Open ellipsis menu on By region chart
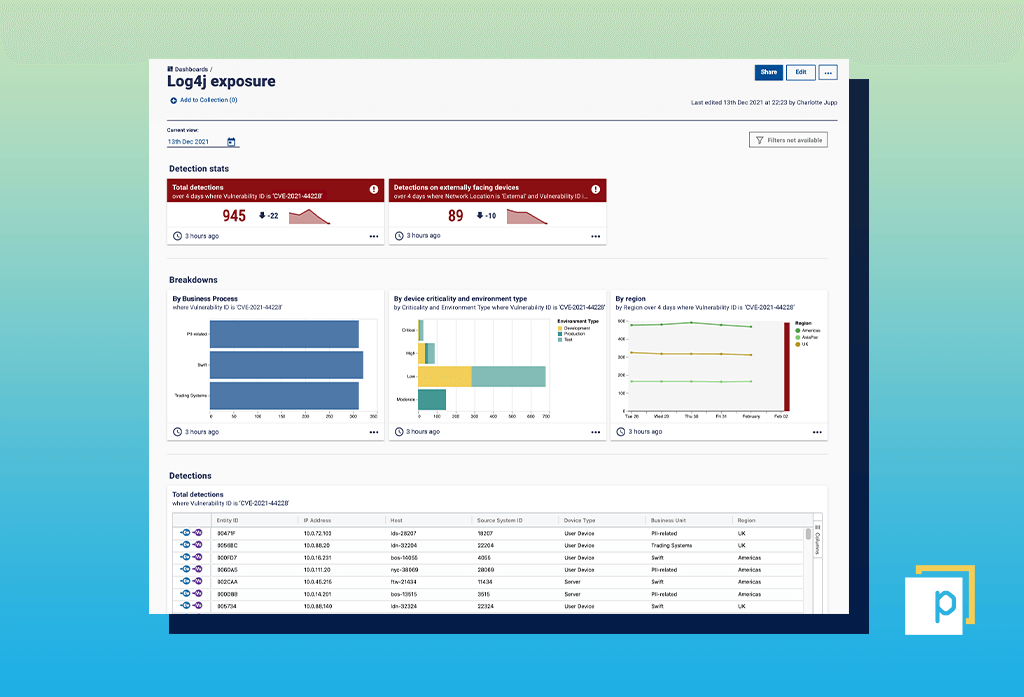The height and width of the screenshot is (697, 1024). pos(817,432)
